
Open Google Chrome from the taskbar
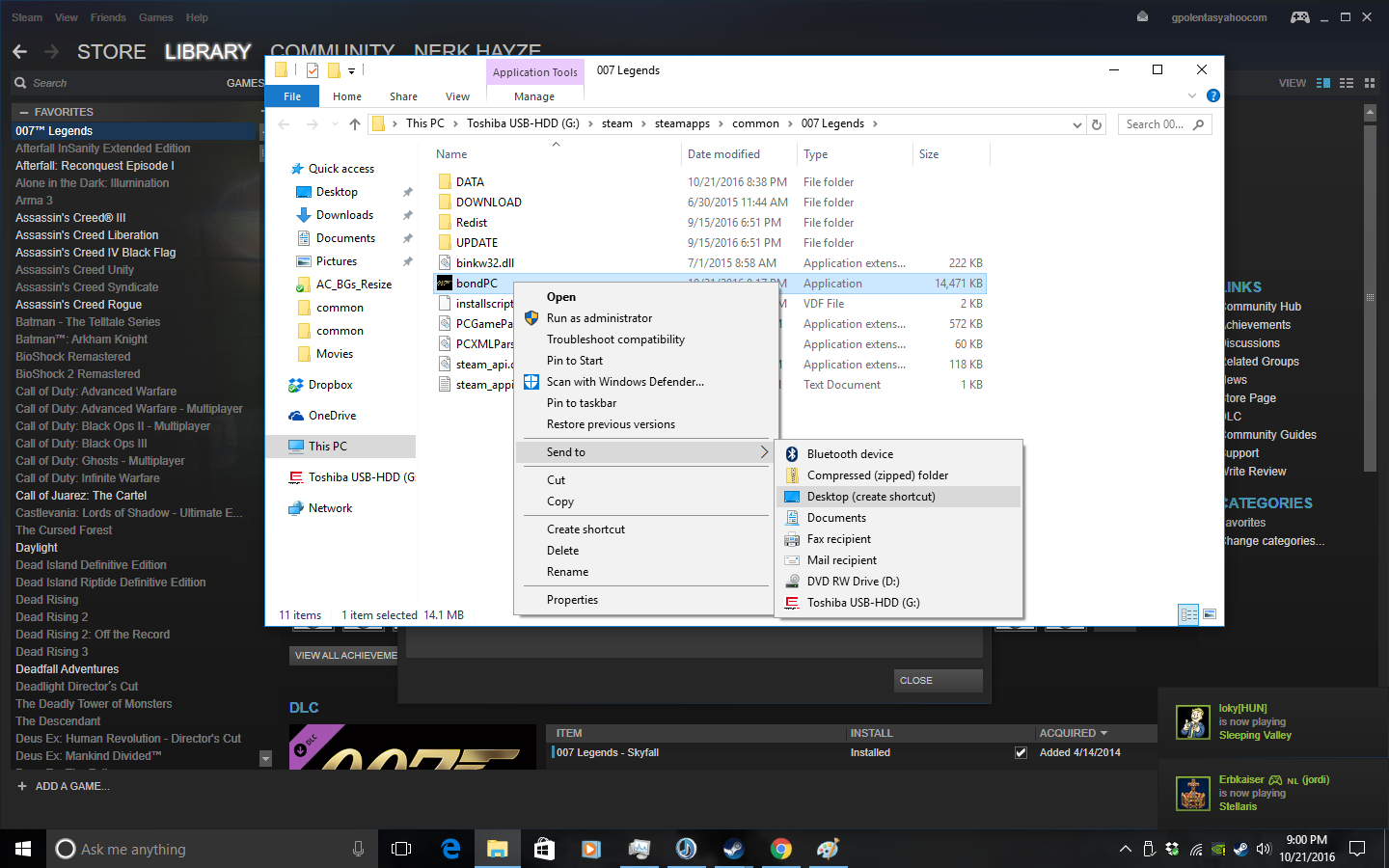(x=781, y=849)
